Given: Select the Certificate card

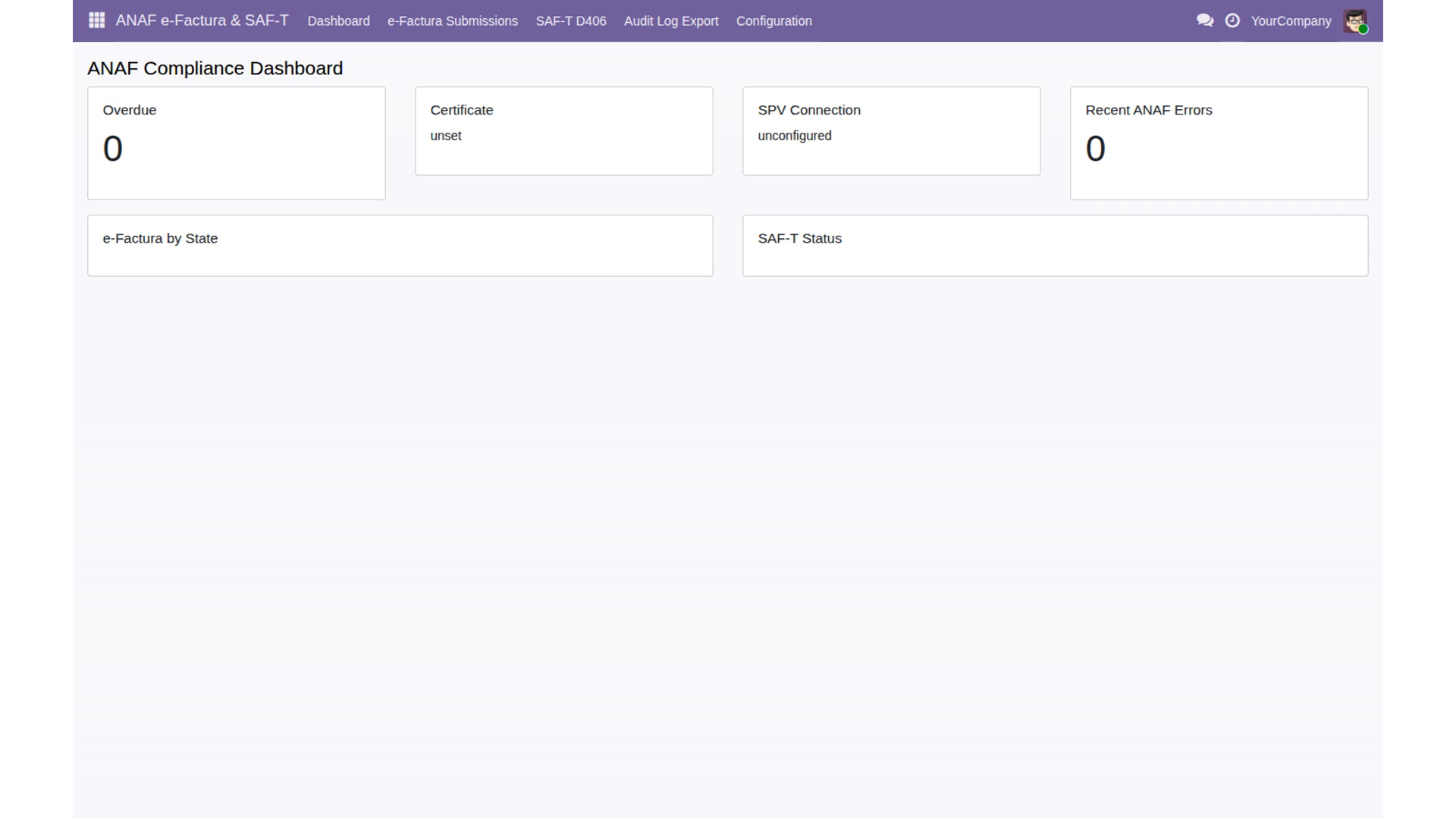Looking at the screenshot, I should coord(563,131).
